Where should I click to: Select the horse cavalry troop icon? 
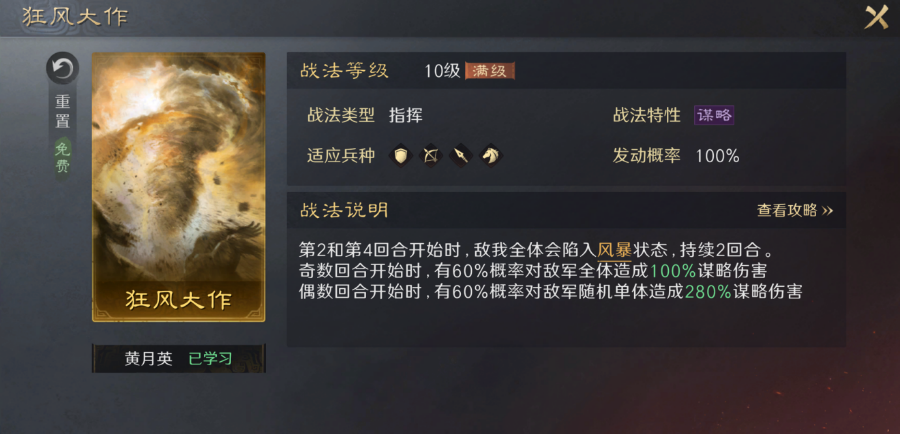[490, 155]
